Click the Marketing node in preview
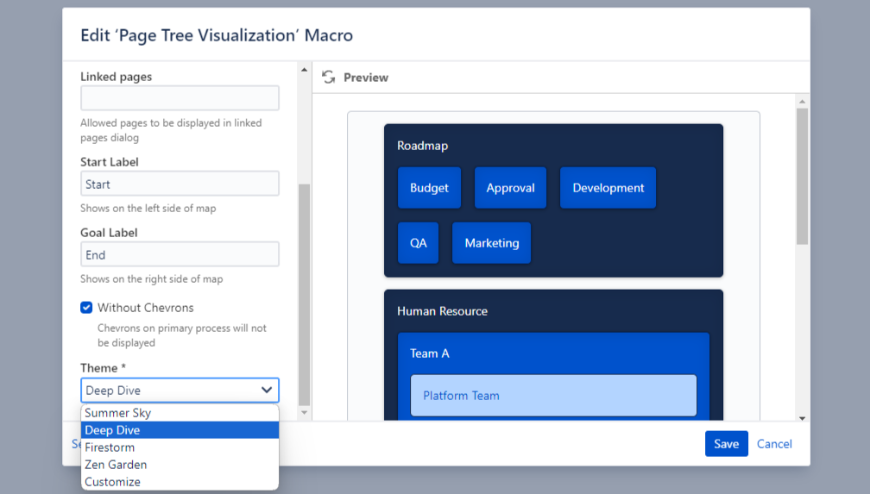 point(491,243)
